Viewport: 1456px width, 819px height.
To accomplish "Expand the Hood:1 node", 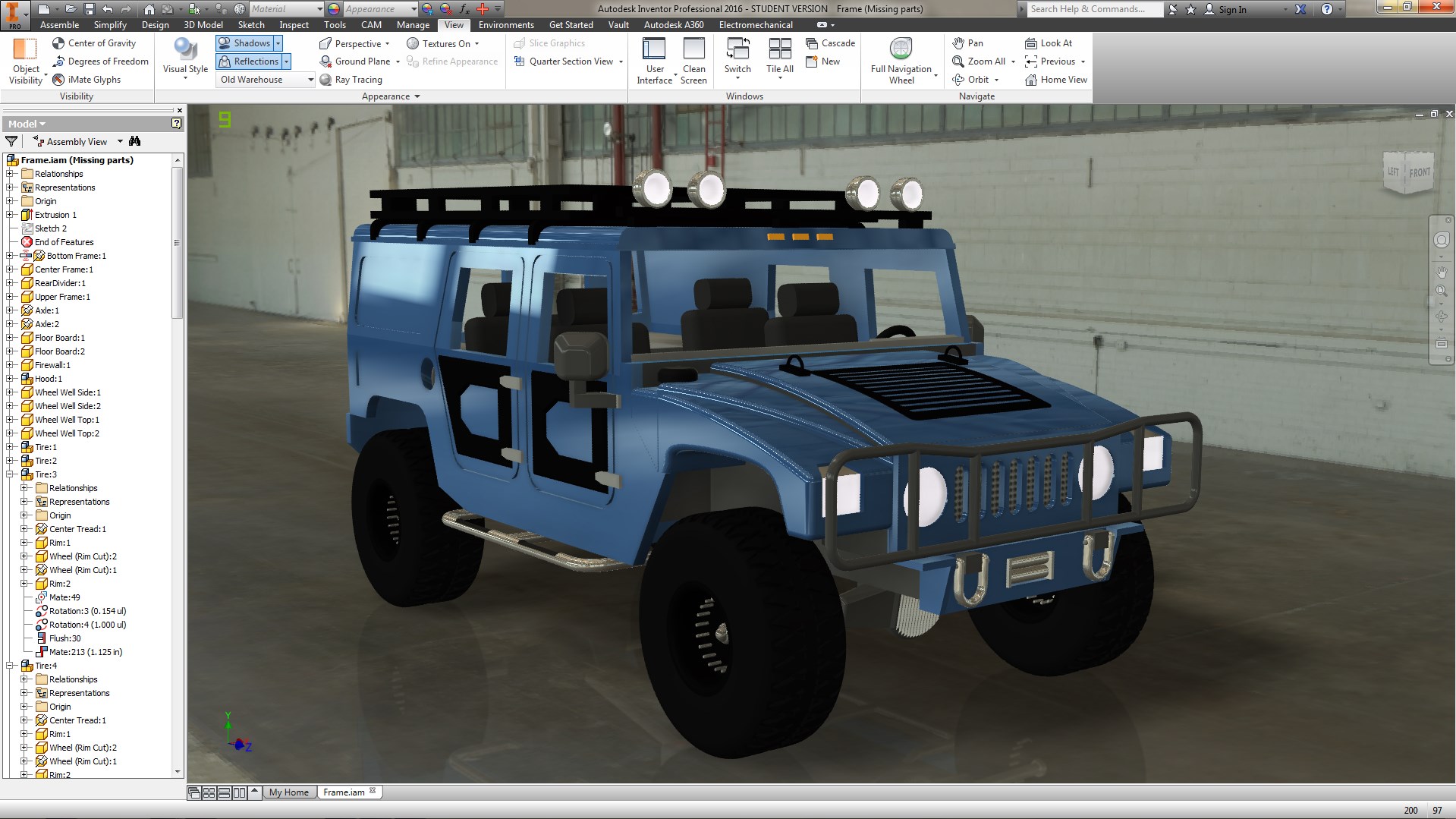I will (11, 379).
